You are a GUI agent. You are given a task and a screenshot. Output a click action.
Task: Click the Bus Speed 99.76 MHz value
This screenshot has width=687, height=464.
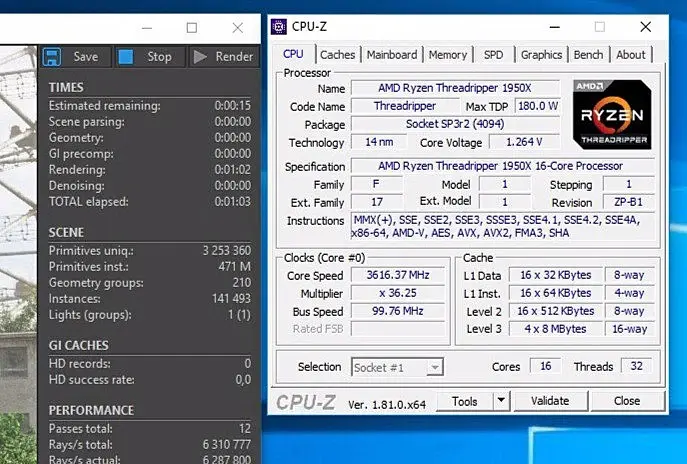point(398,311)
